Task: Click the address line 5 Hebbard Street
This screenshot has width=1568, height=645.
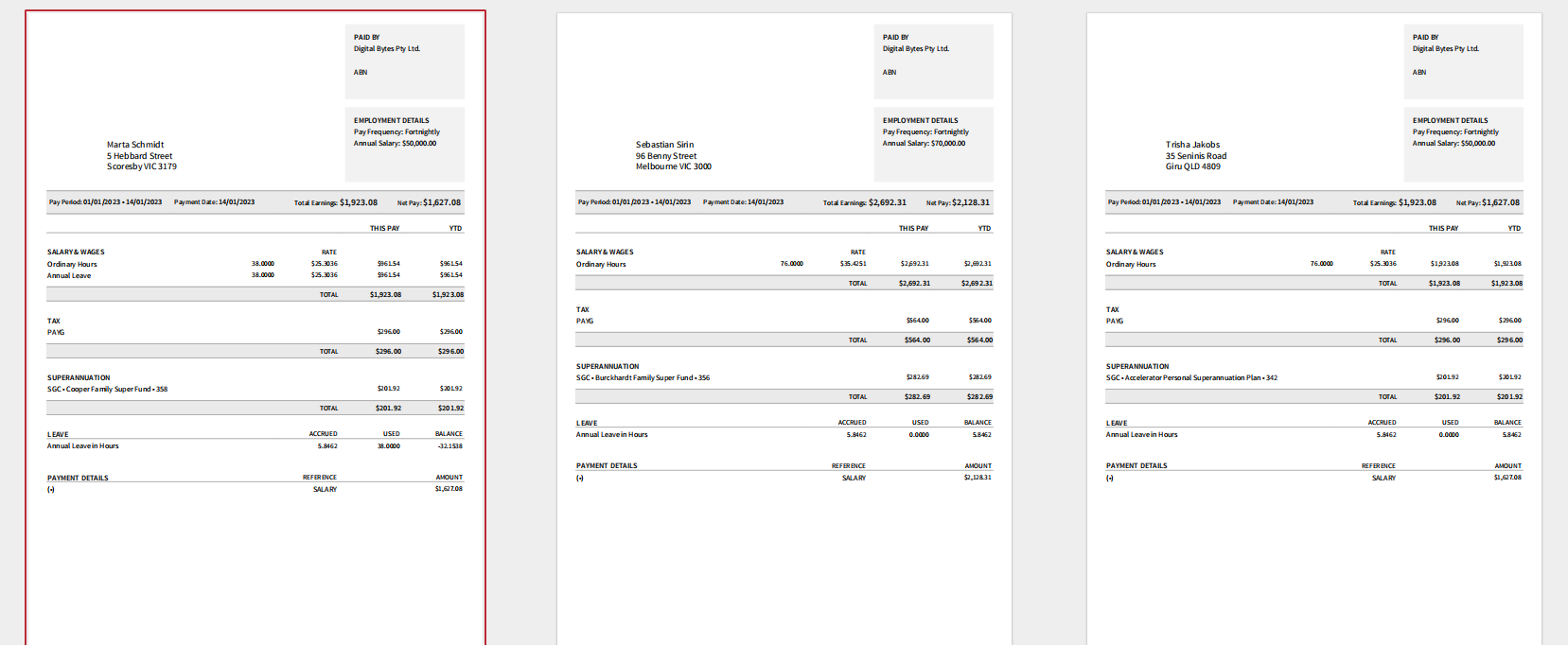Action: coord(139,156)
